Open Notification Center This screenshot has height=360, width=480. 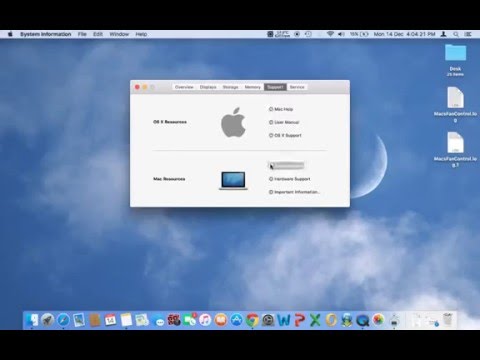pos(468,34)
